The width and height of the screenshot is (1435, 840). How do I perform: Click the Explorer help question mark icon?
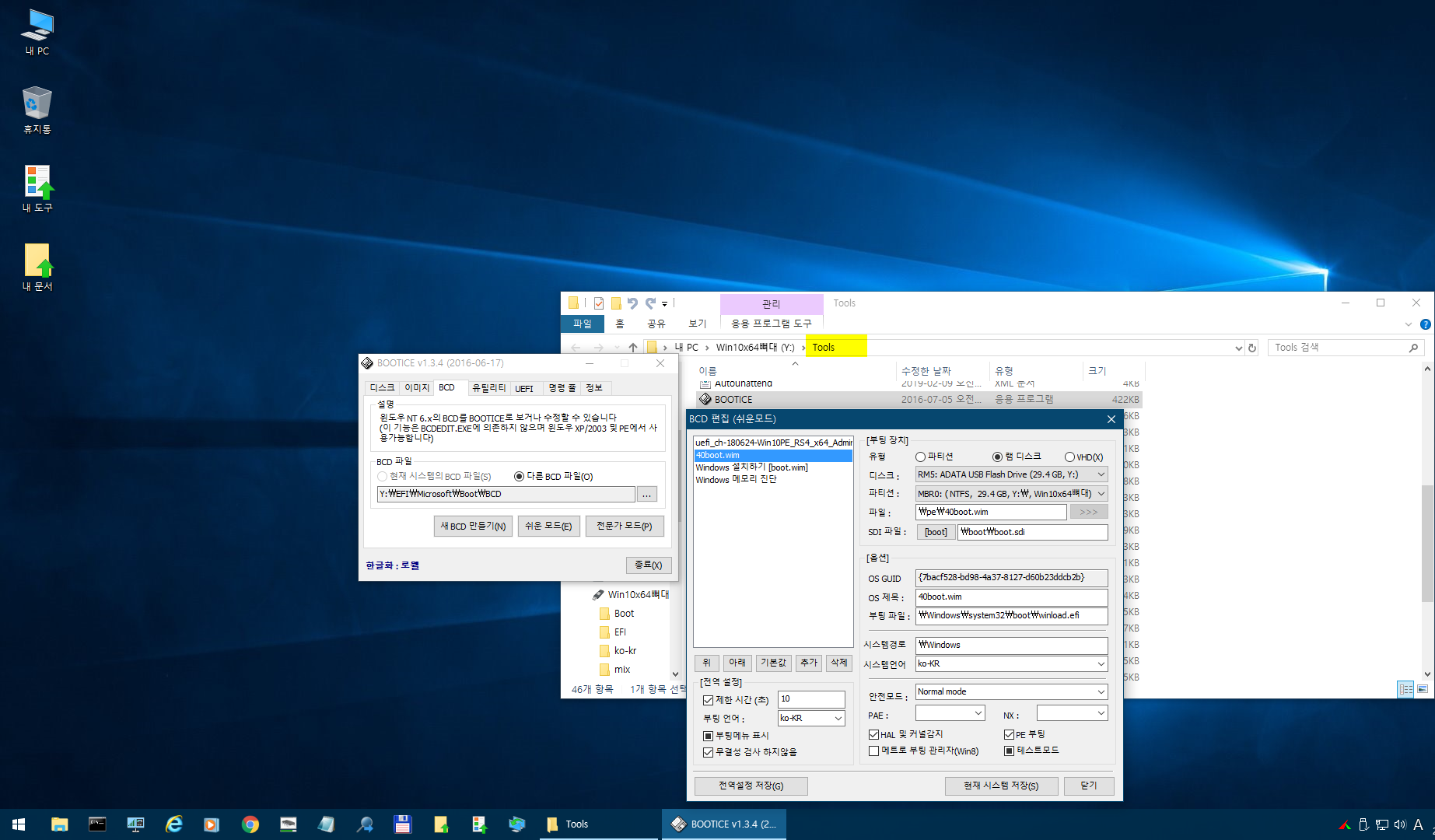(x=1425, y=324)
